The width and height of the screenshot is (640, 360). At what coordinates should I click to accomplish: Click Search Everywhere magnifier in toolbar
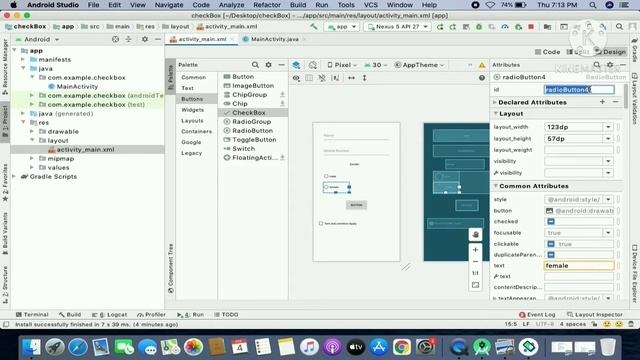(619, 27)
